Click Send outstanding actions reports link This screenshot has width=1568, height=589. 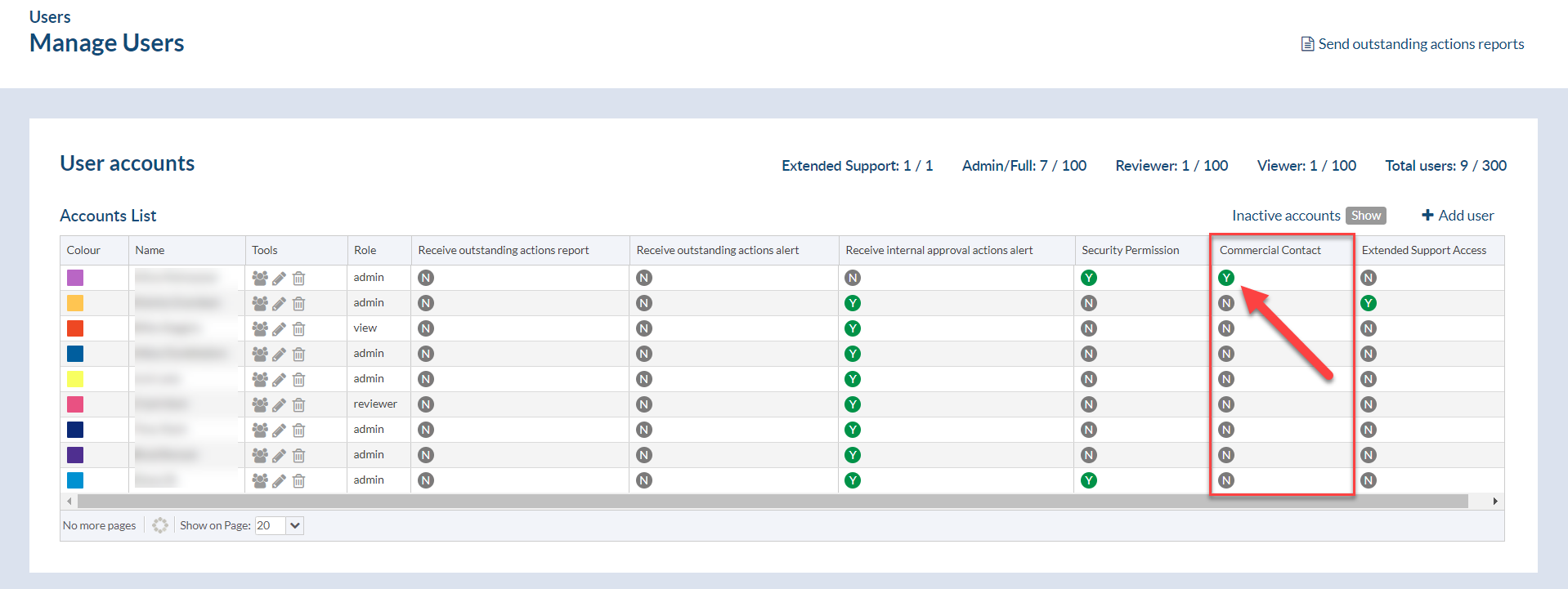point(1421,44)
